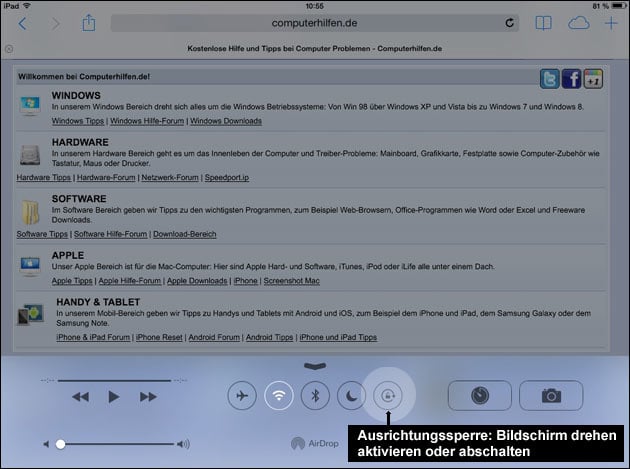The image size is (630, 469).
Task: Open Hardware-Forum link
Action: click(x=106, y=178)
